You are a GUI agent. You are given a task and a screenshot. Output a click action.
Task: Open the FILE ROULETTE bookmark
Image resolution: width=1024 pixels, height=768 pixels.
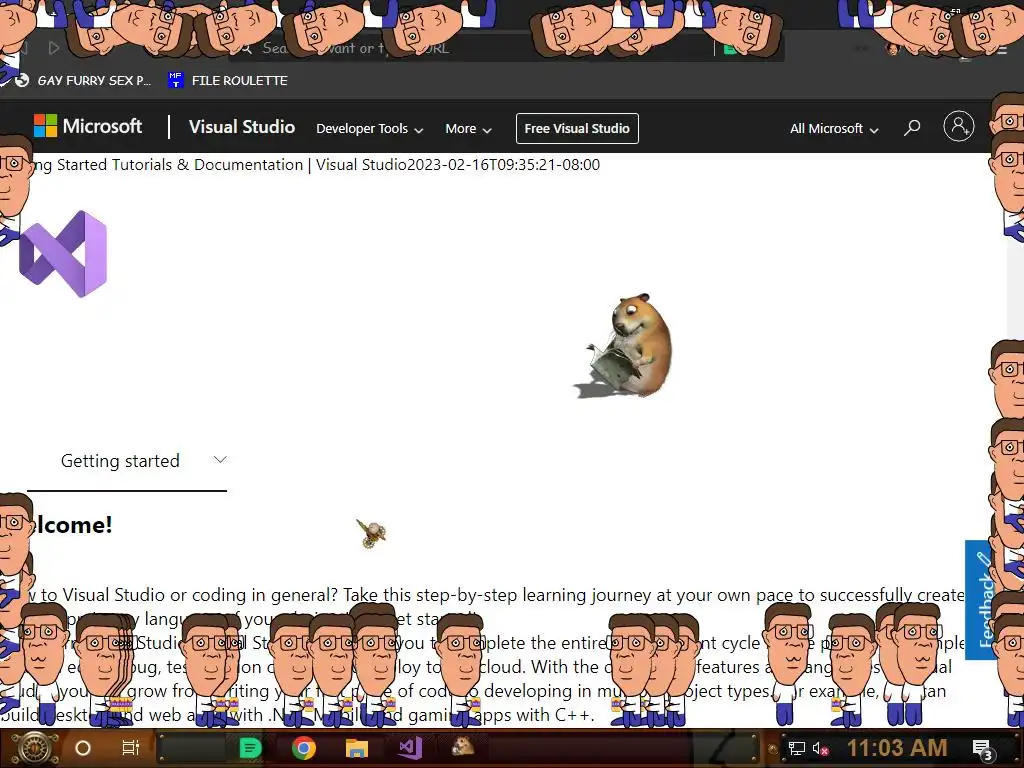[228, 80]
